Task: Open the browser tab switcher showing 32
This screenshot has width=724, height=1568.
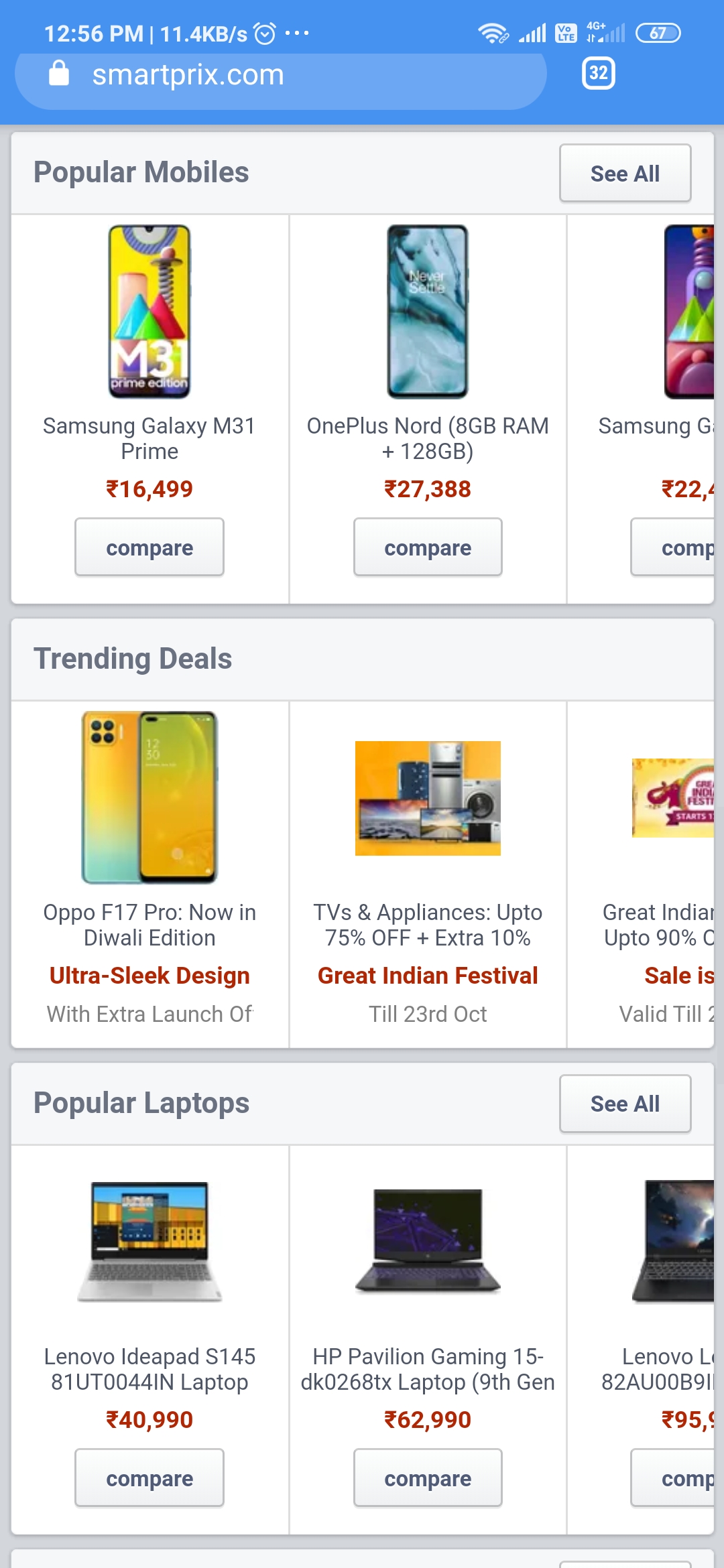Action: (x=598, y=73)
